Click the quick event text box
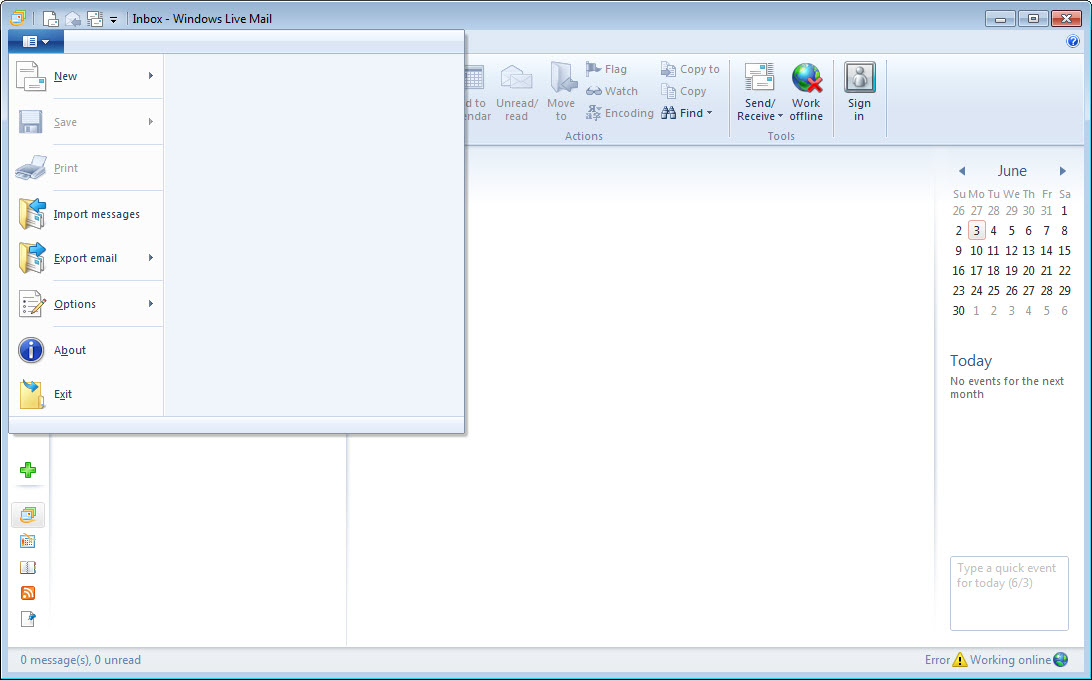The width and height of the screenshot is (1092, 680). tap(1008, 593)
